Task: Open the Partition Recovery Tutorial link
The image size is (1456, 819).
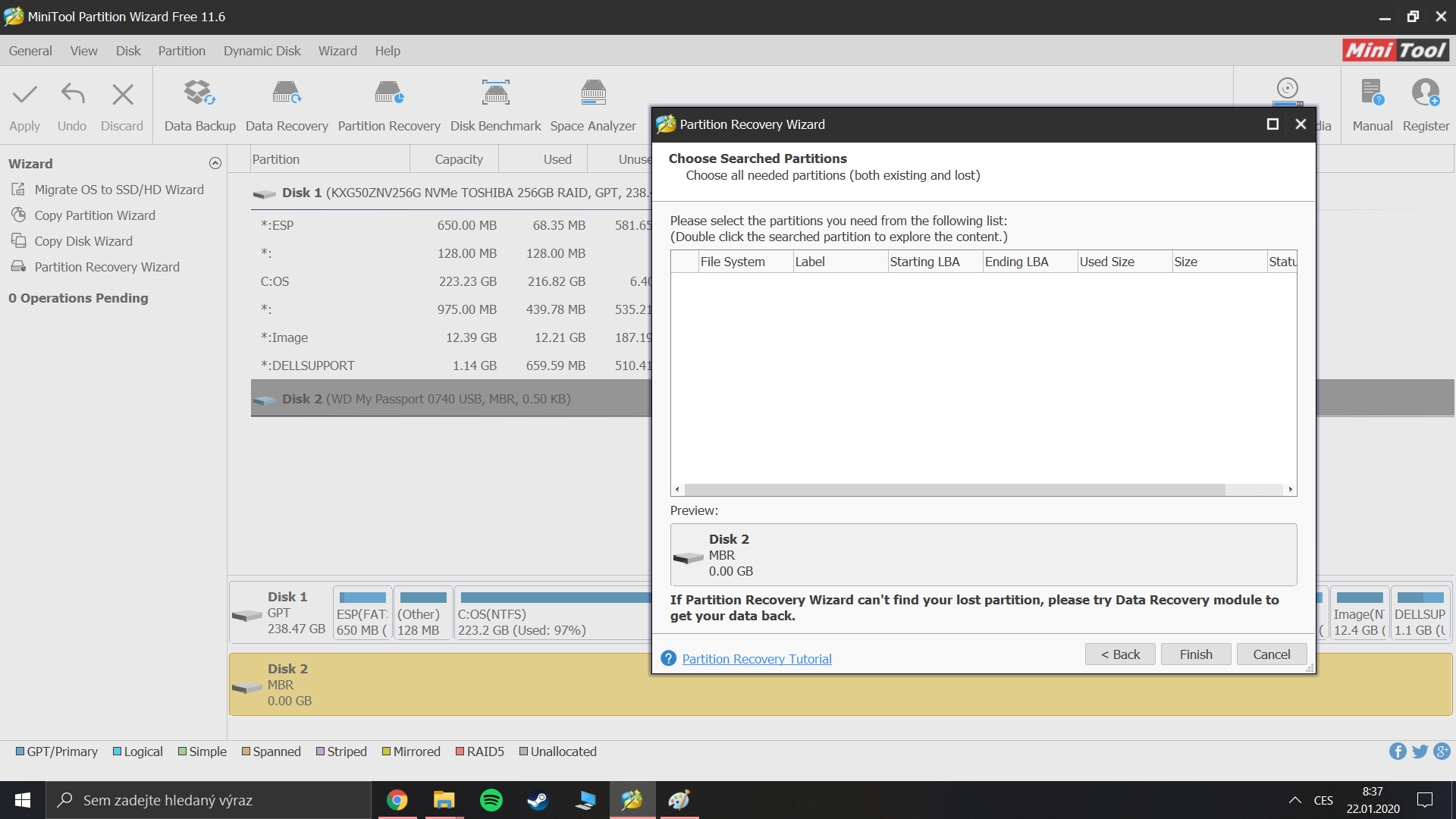Action: tap(756, 659)
